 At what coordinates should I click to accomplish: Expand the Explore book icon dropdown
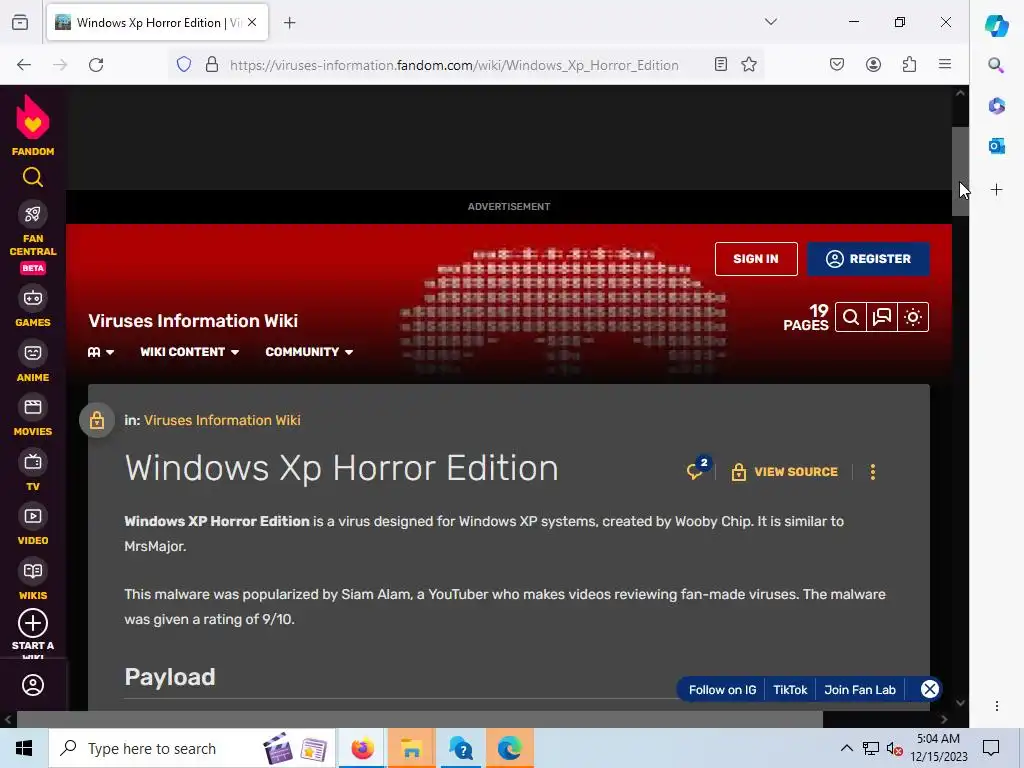101,352
